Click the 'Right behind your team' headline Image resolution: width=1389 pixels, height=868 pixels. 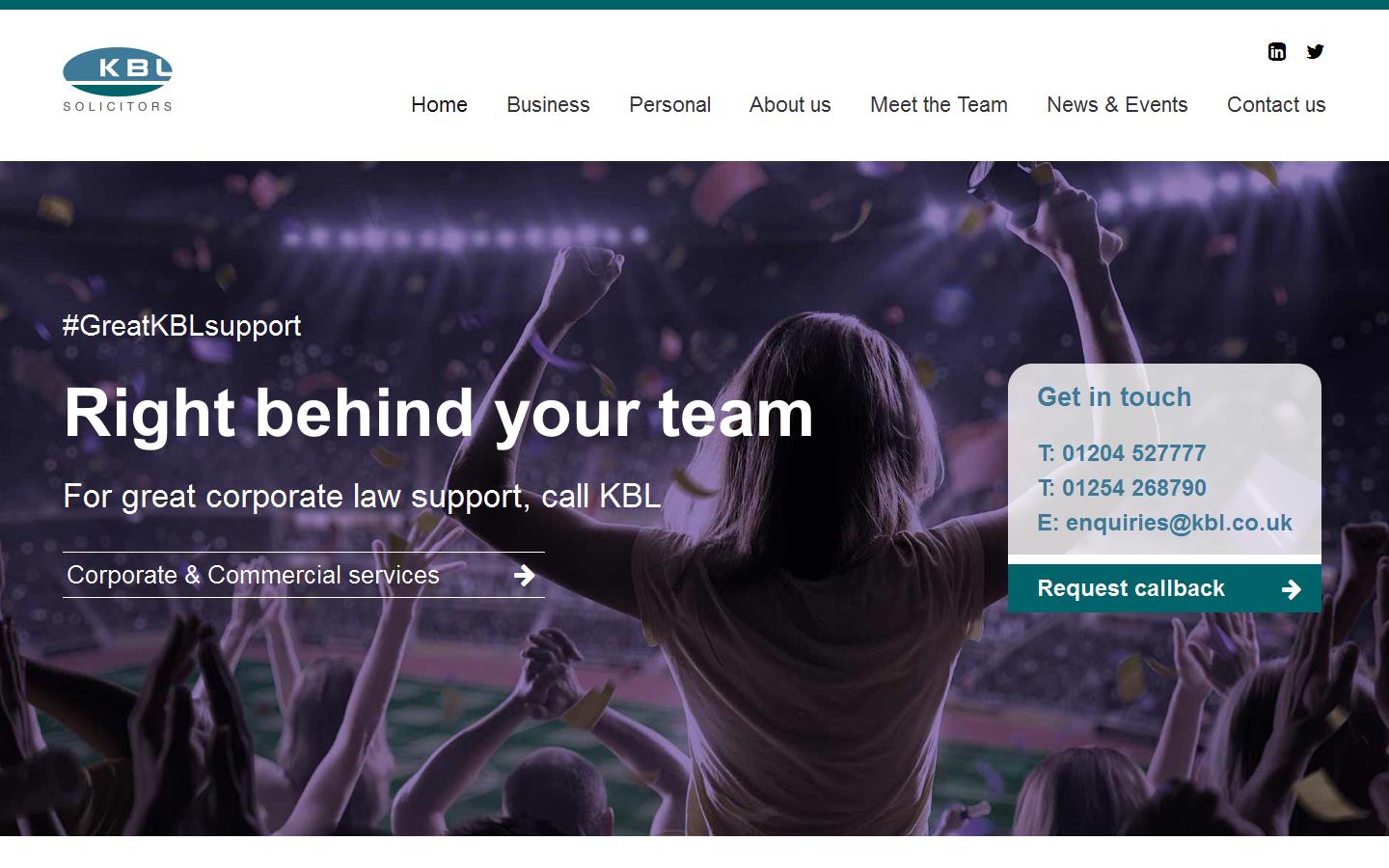tap(438, 414)
